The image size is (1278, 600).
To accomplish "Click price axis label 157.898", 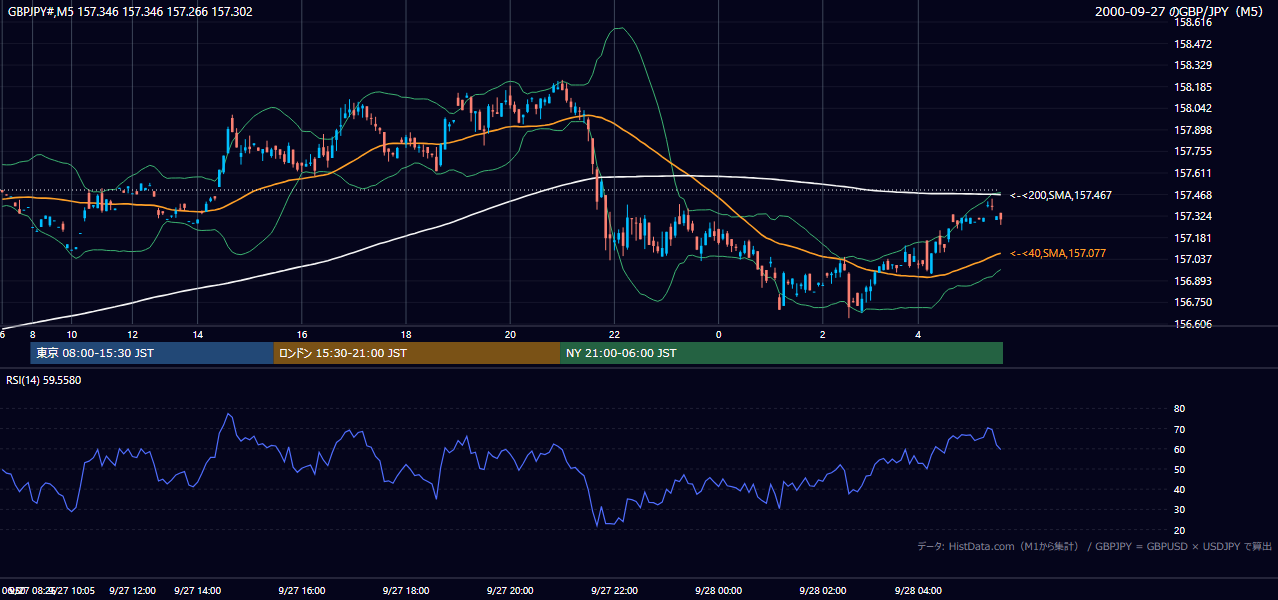I will 1192,130.
